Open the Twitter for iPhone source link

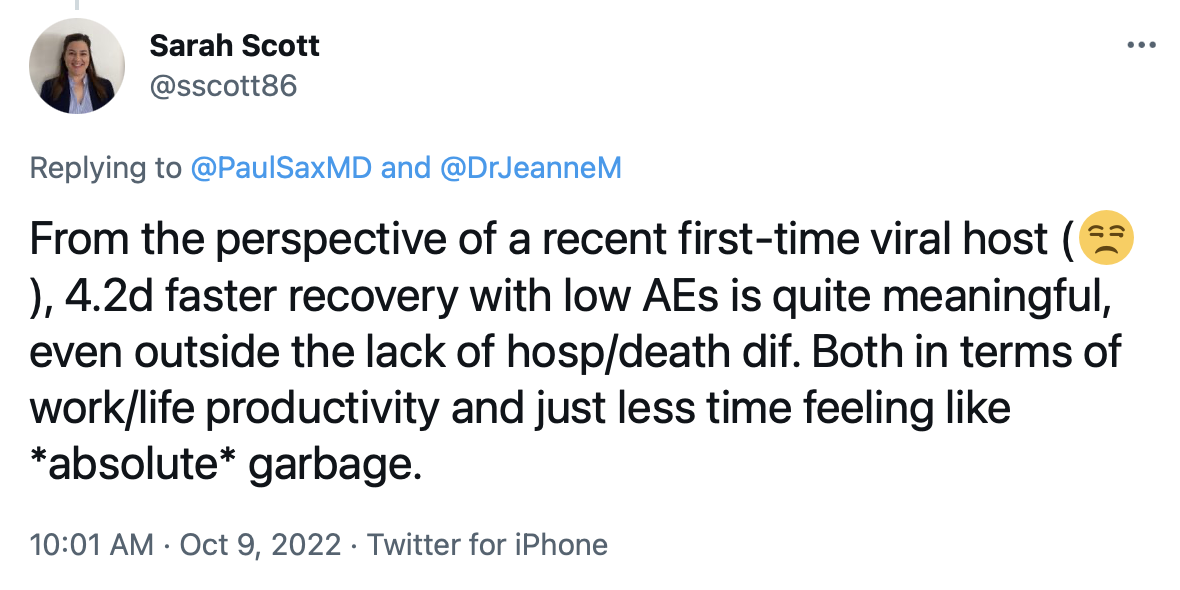(487, 545)
